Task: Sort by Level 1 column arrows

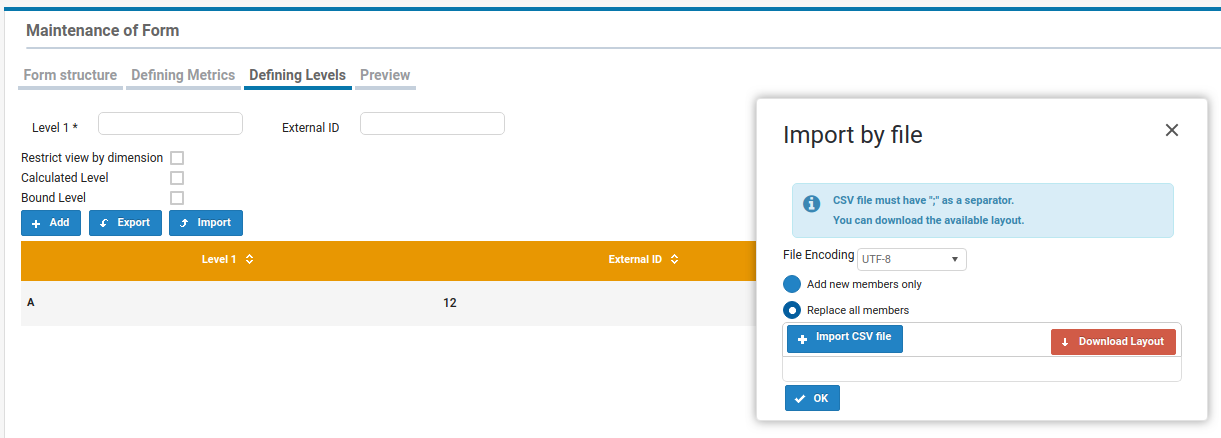Action: click(249, 260)
